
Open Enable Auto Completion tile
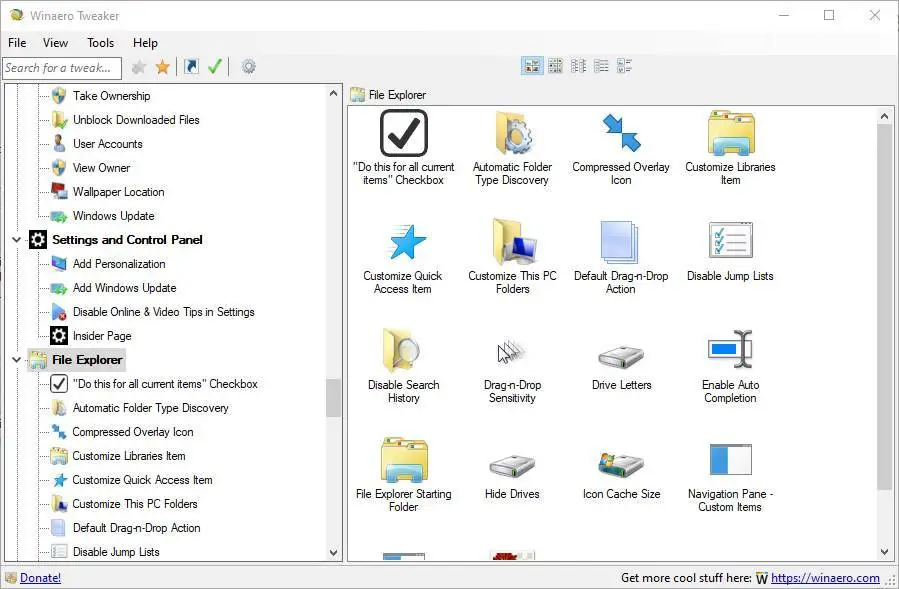pyautogui.click(x=730, y=366)
